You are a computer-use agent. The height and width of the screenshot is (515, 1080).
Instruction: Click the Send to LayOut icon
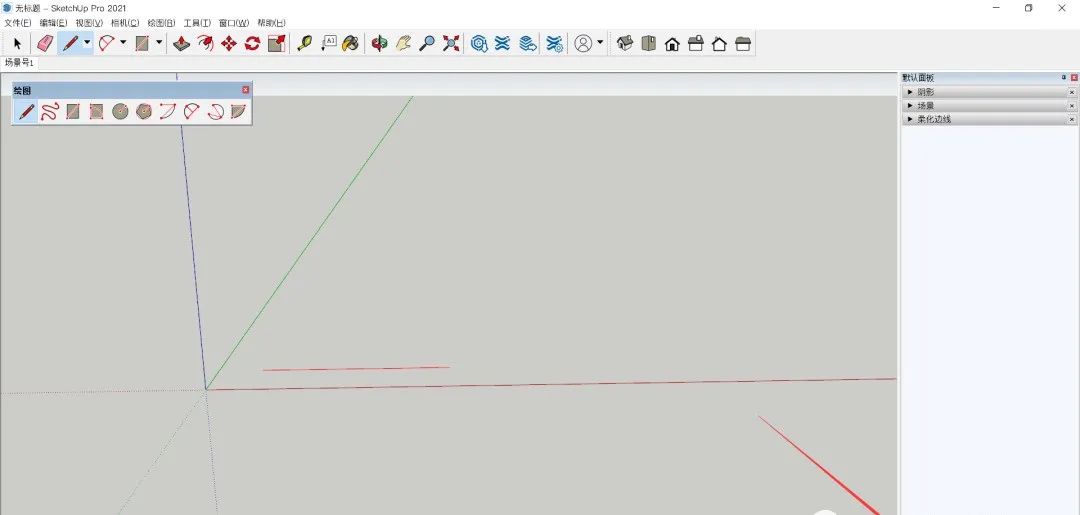(x=528, y=44)
